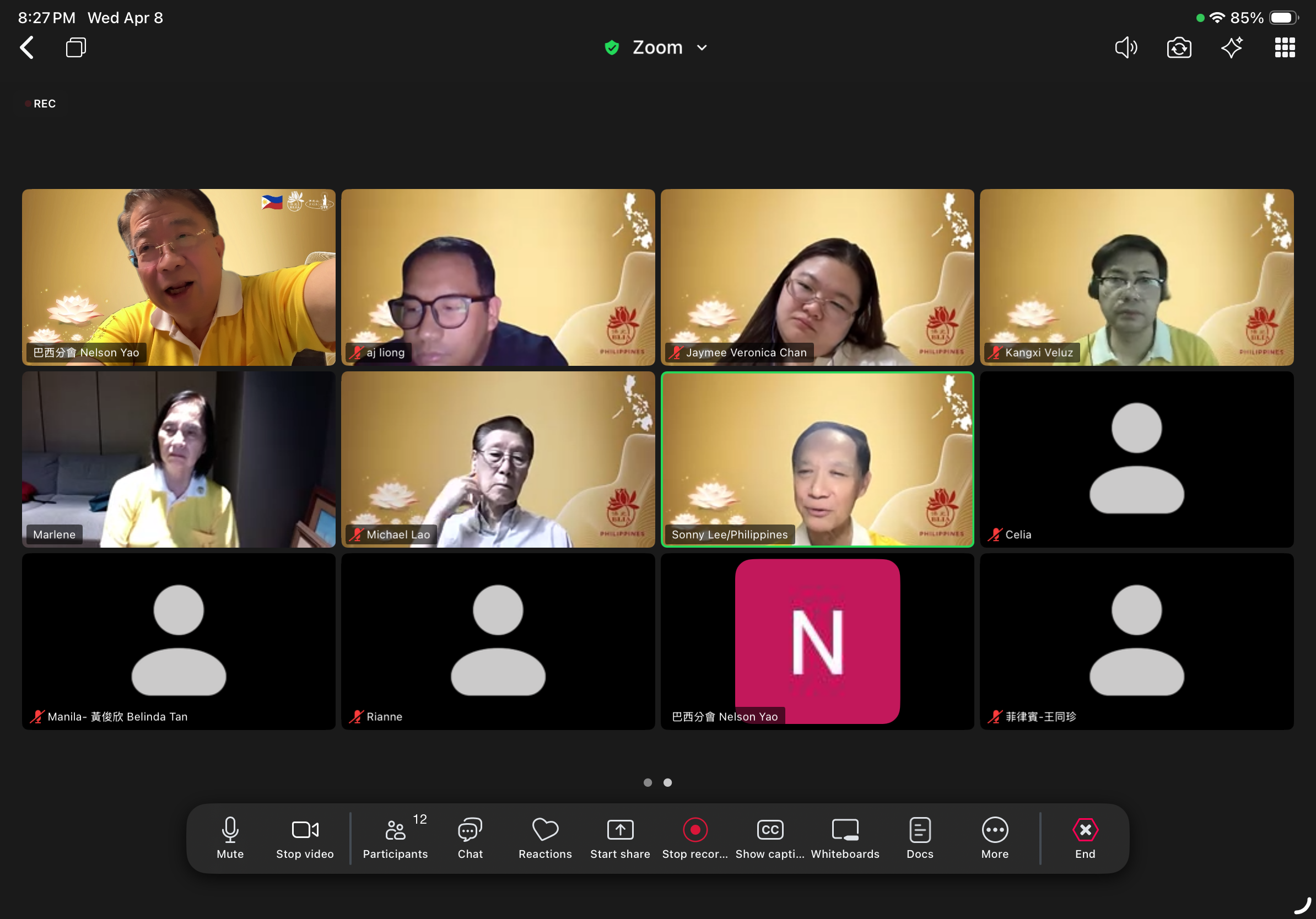The height and width of the screenshot is (919, 1316).
Task: Open the AI Companion sparkle icon
Action: [x=1231, y=47]
